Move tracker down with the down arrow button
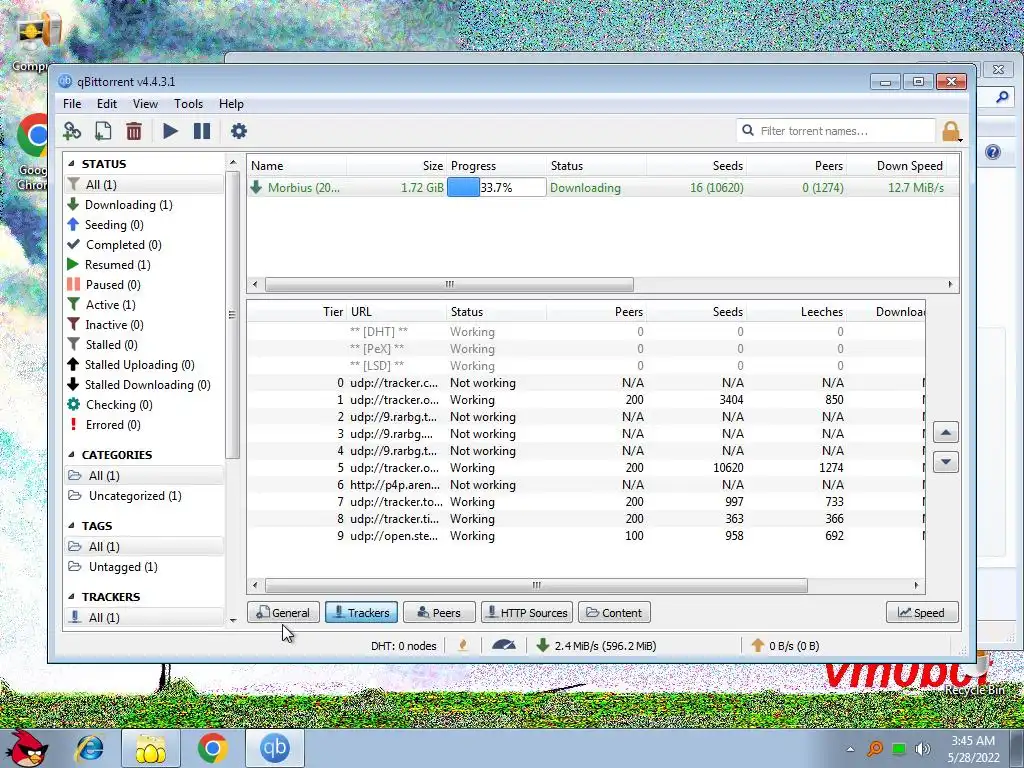The image size is (1024, 768). (x=946, y=462)
